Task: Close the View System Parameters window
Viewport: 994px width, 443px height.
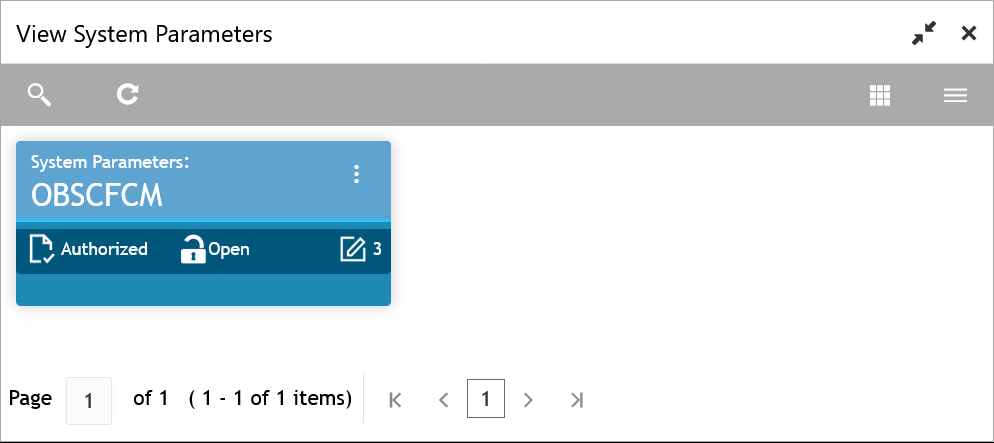Action: click(969, 34)
